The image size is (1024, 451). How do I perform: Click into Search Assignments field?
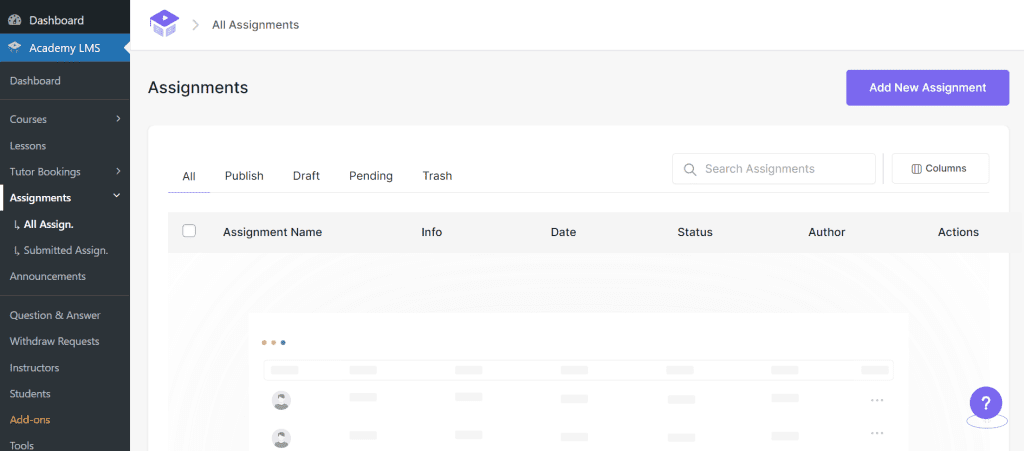[x=774, y=169]
